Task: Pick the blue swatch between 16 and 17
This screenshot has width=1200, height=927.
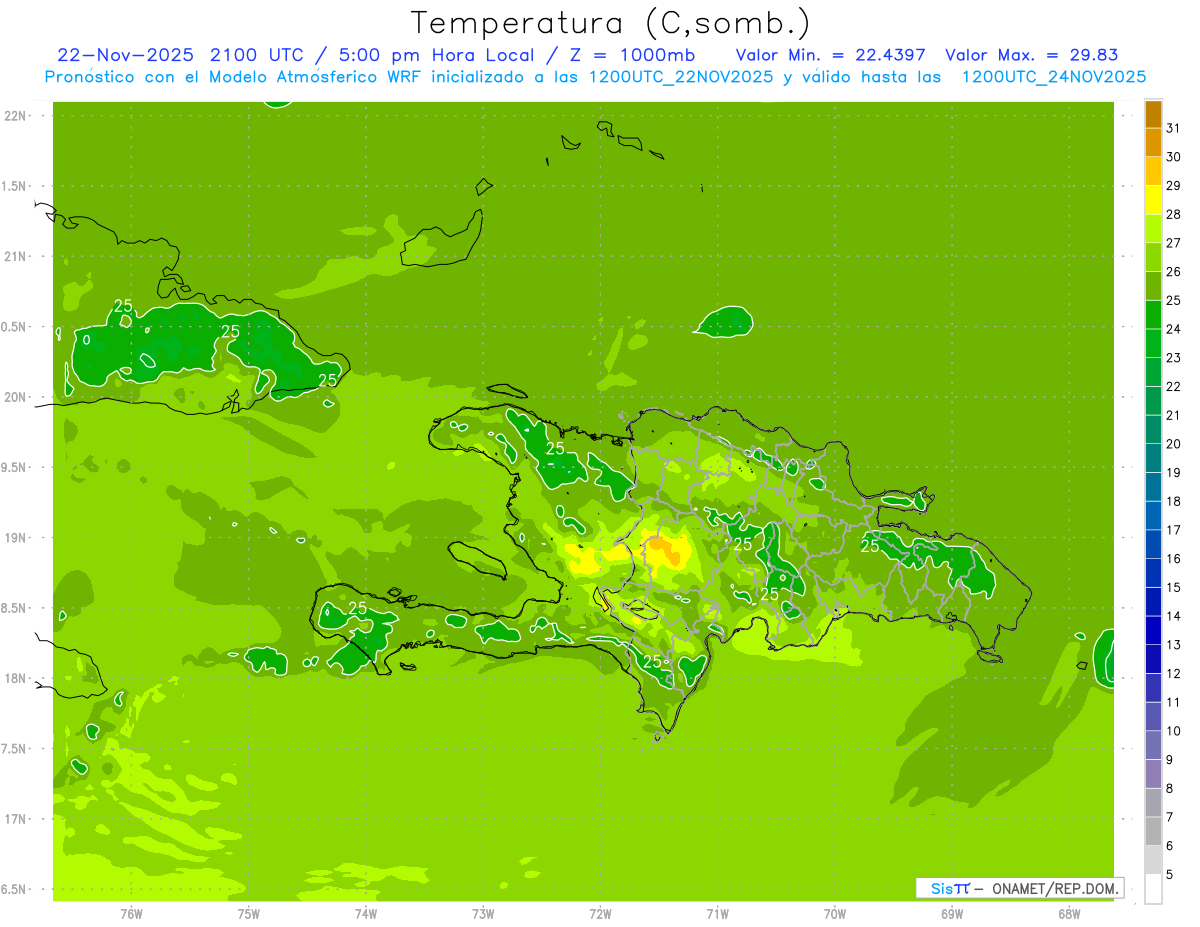Action: pyautogui.click(x=1153, y=545)
